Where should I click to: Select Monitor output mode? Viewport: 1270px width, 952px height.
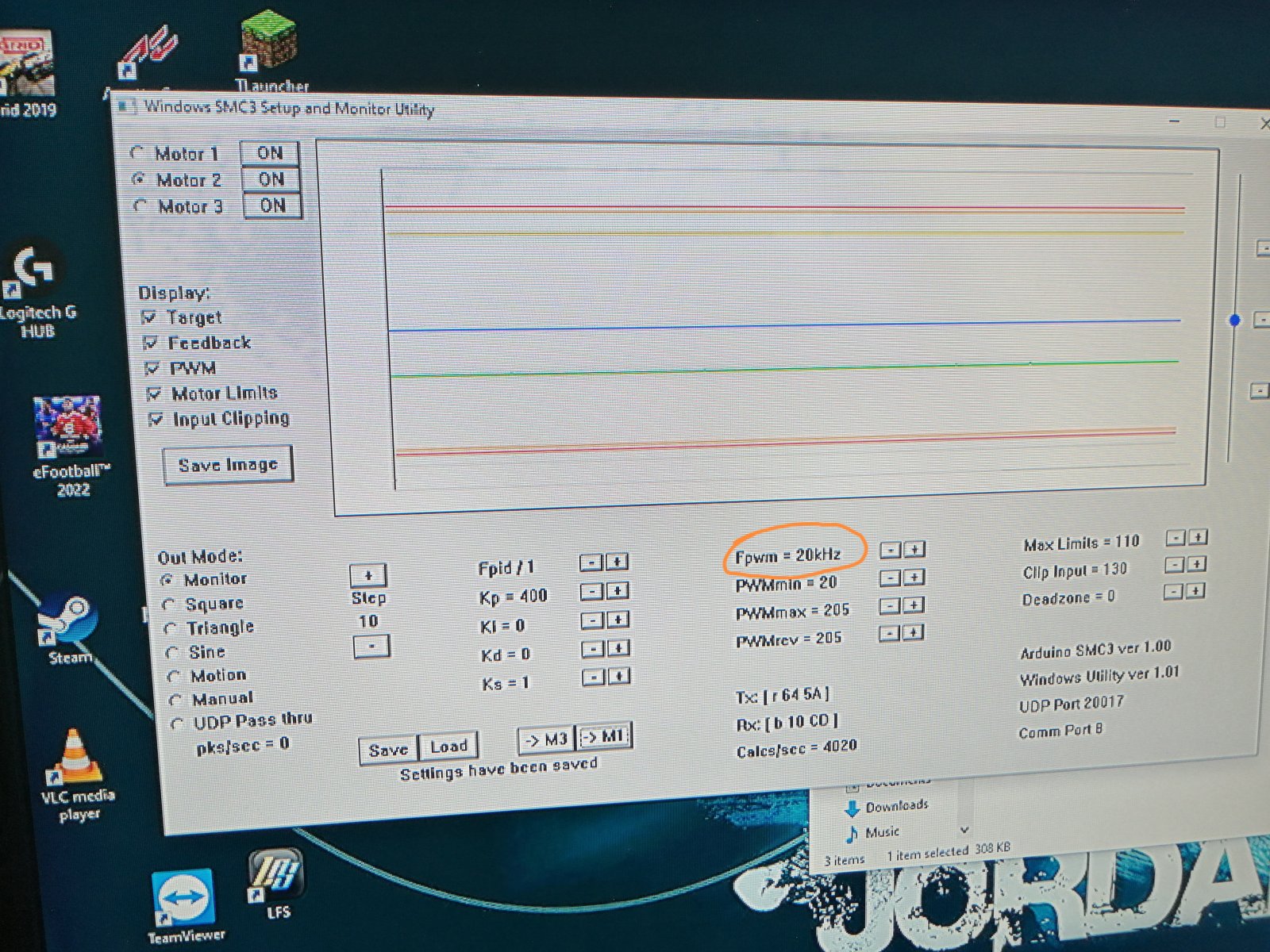167,580
